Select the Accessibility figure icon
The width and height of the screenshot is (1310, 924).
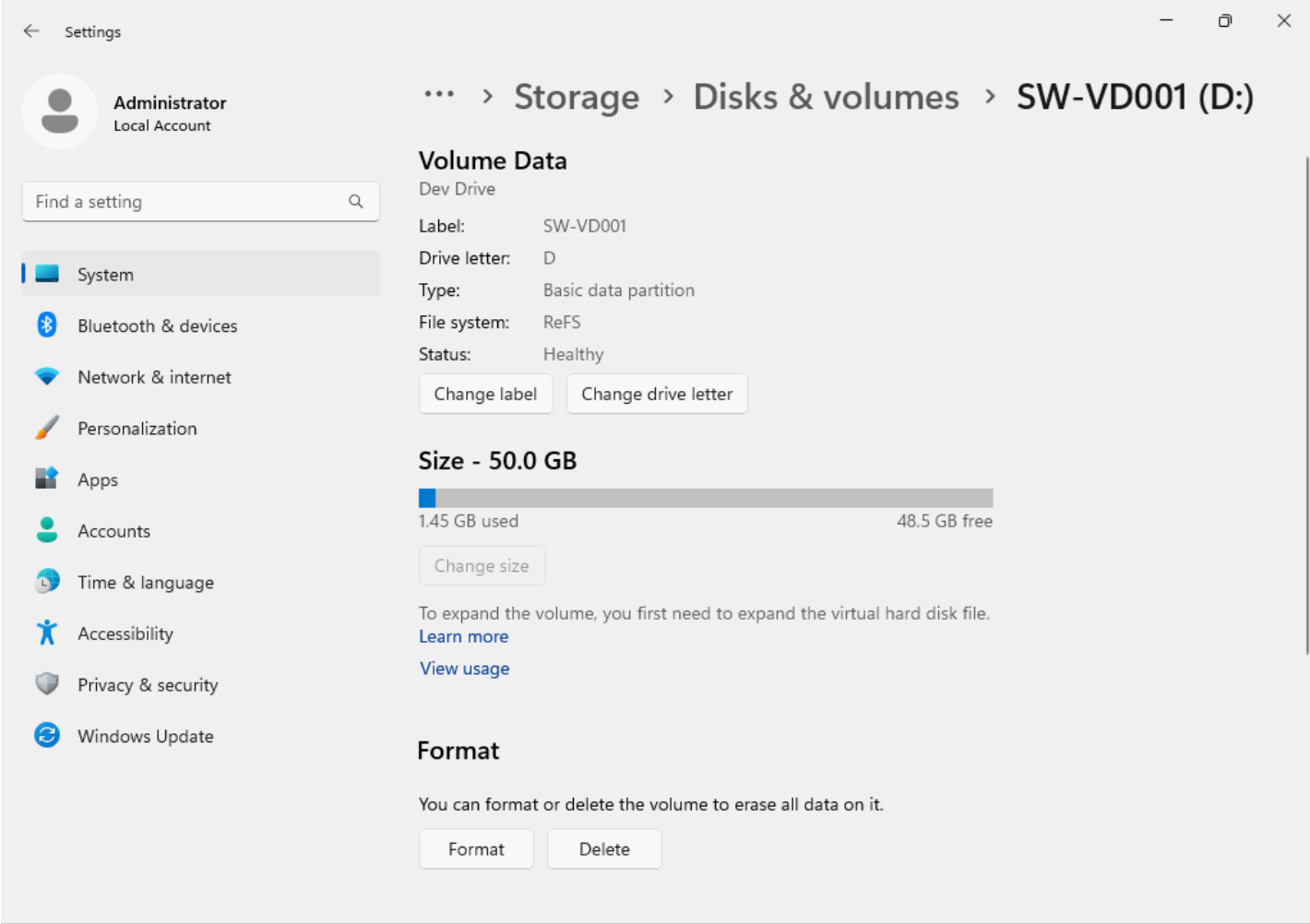[x=47, y=634]
